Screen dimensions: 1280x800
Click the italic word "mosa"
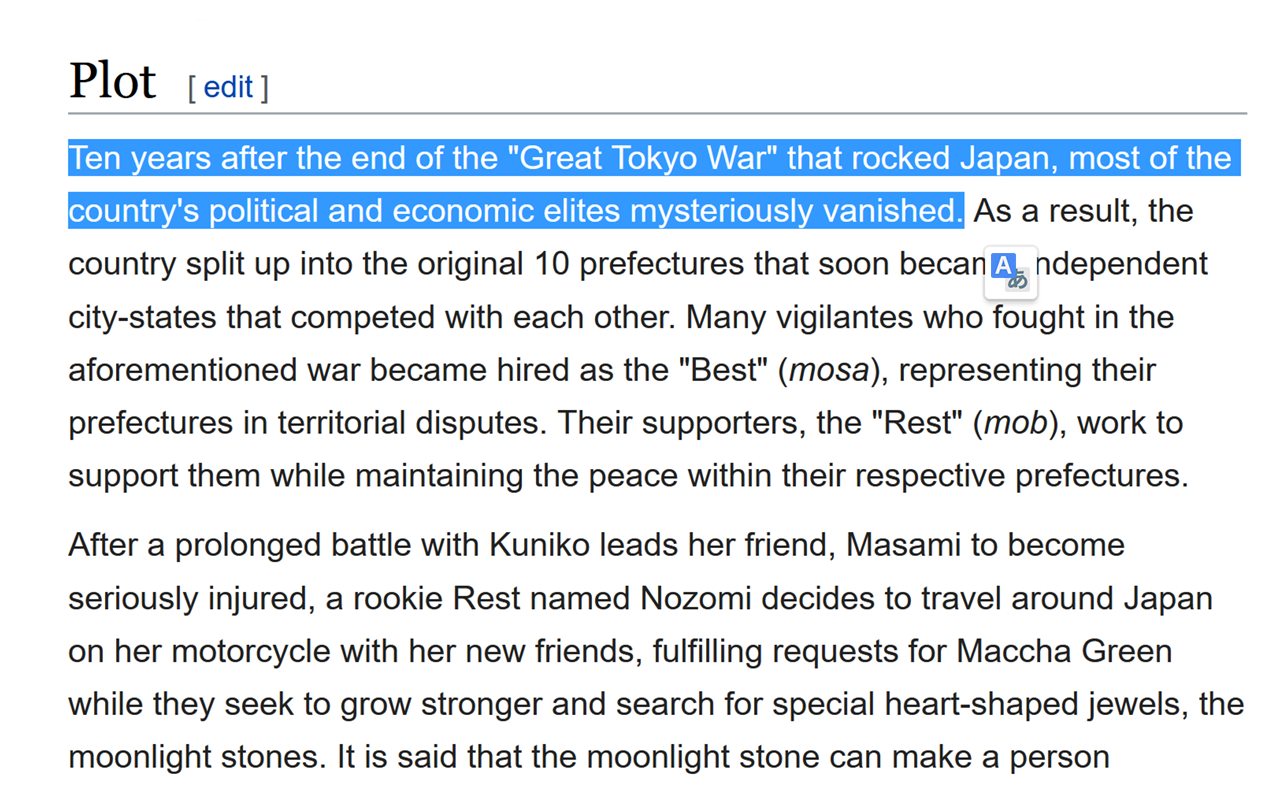tap(829, 370)
